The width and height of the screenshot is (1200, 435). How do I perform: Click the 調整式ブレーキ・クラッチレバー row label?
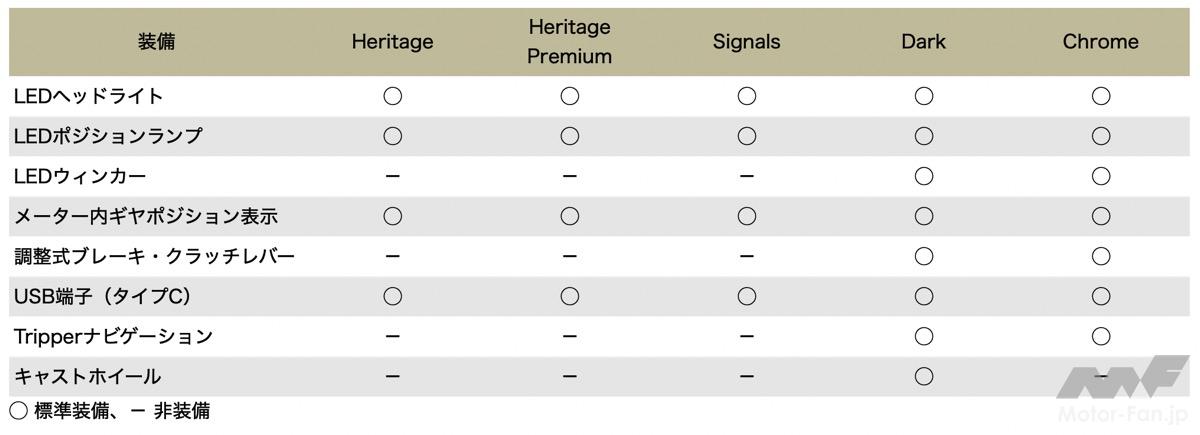click(x=155, y=257)
